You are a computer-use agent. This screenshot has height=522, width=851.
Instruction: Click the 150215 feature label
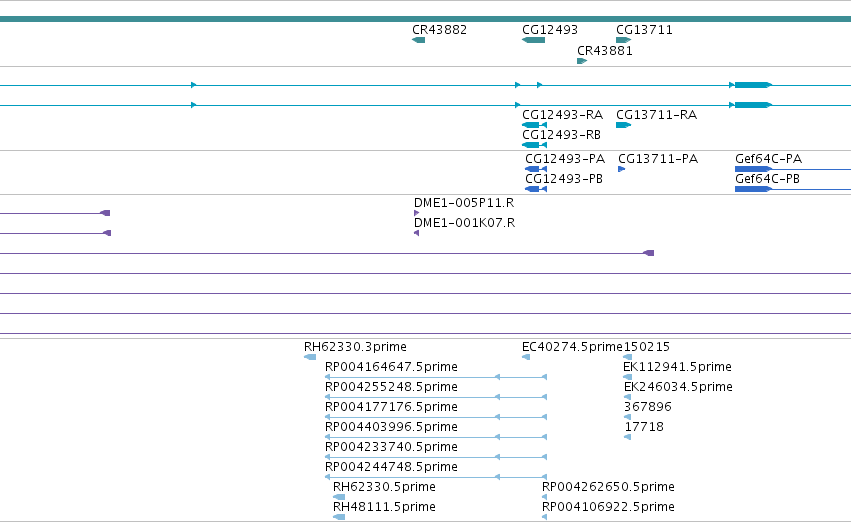(646, 347)
